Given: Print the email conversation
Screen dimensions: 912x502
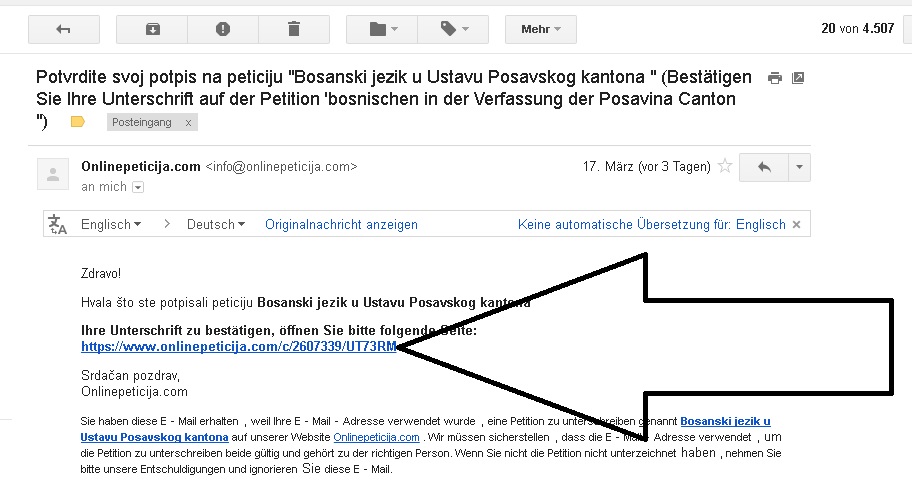Looking at the screenshot, I should (x=774, y=78).
